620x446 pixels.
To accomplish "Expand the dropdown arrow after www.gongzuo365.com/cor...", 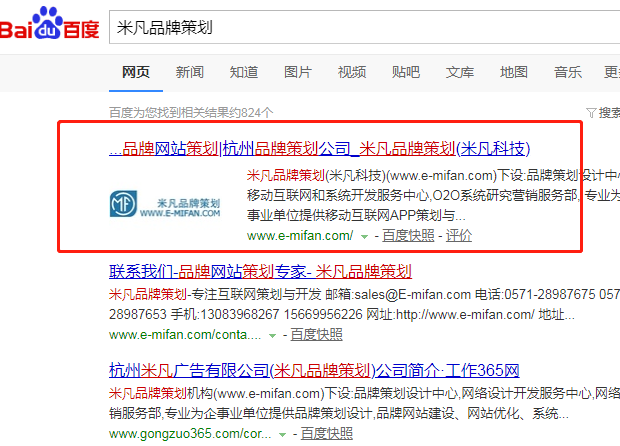I will (x=282, y=435).
